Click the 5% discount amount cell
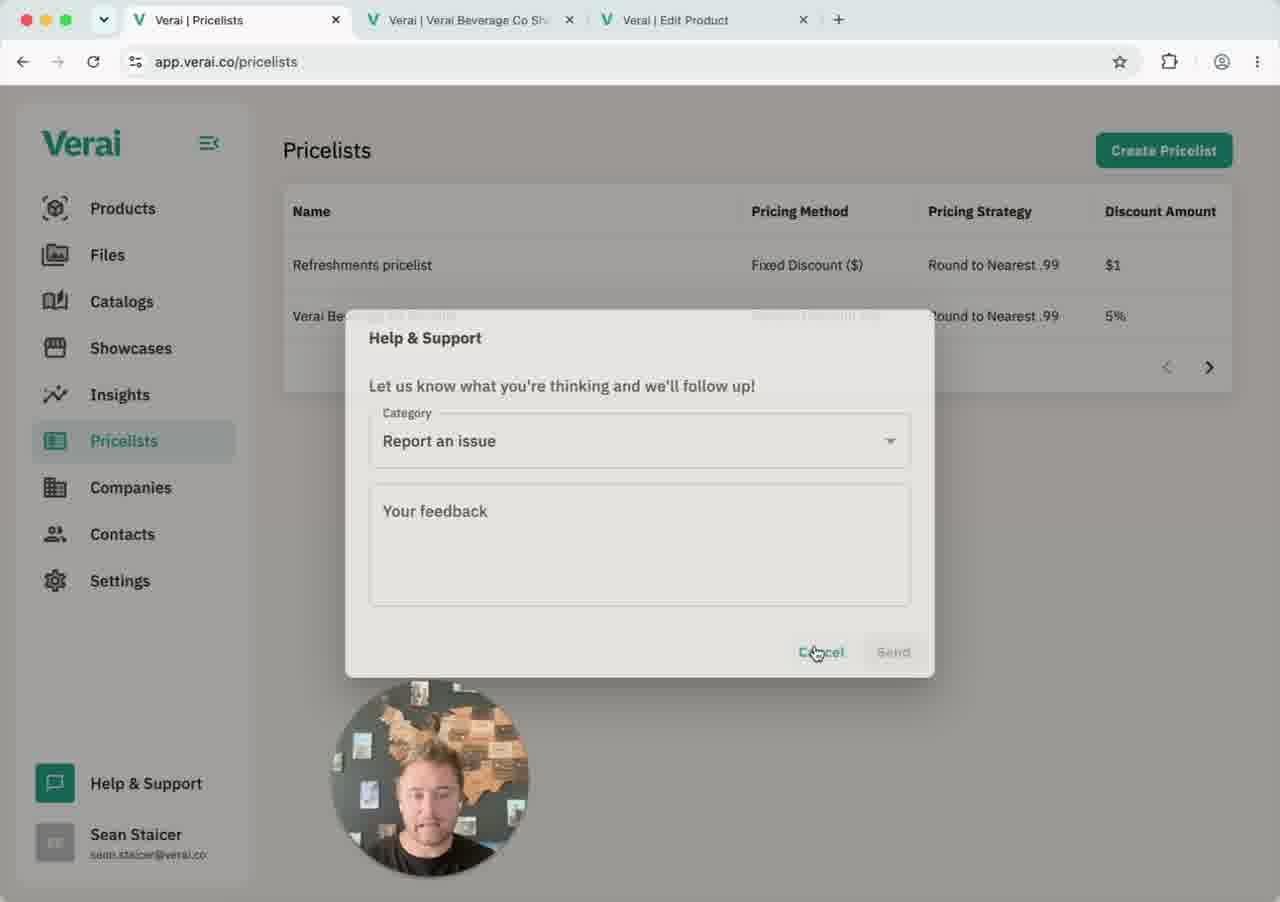The height and width of the screenshot is (902, 1280). coord(1115,316)
